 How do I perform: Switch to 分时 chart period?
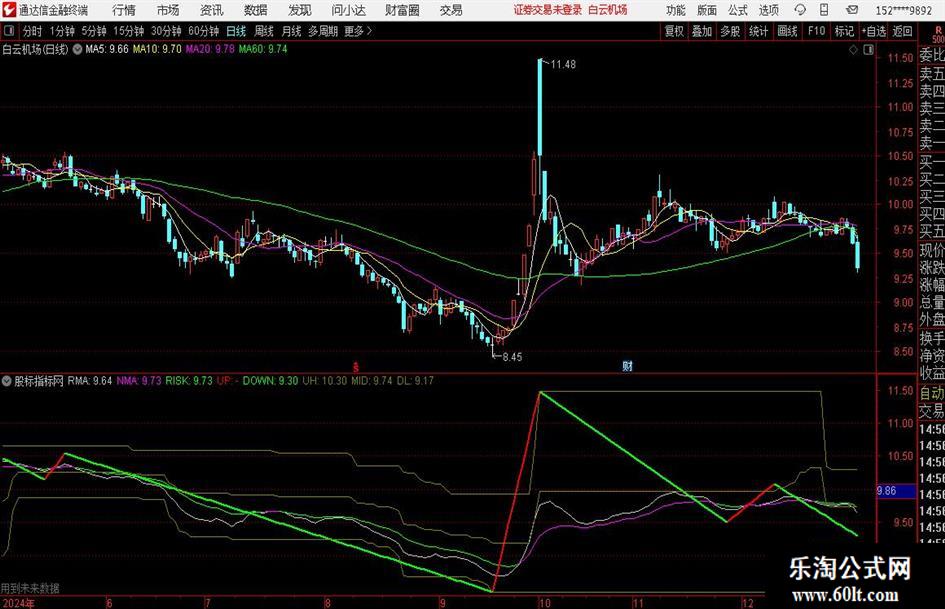32,31
